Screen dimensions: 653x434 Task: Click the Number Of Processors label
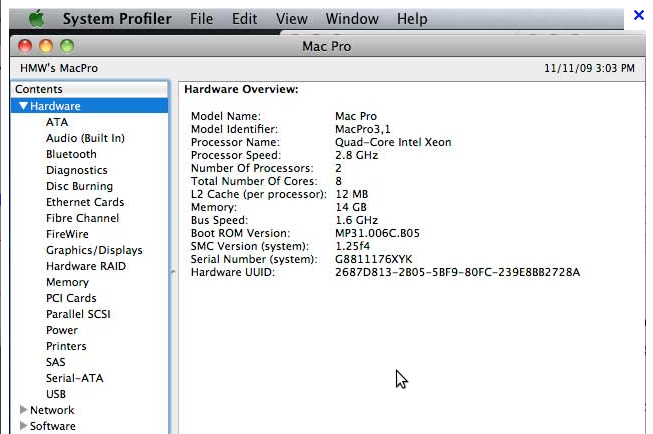(x=252, y=168)
